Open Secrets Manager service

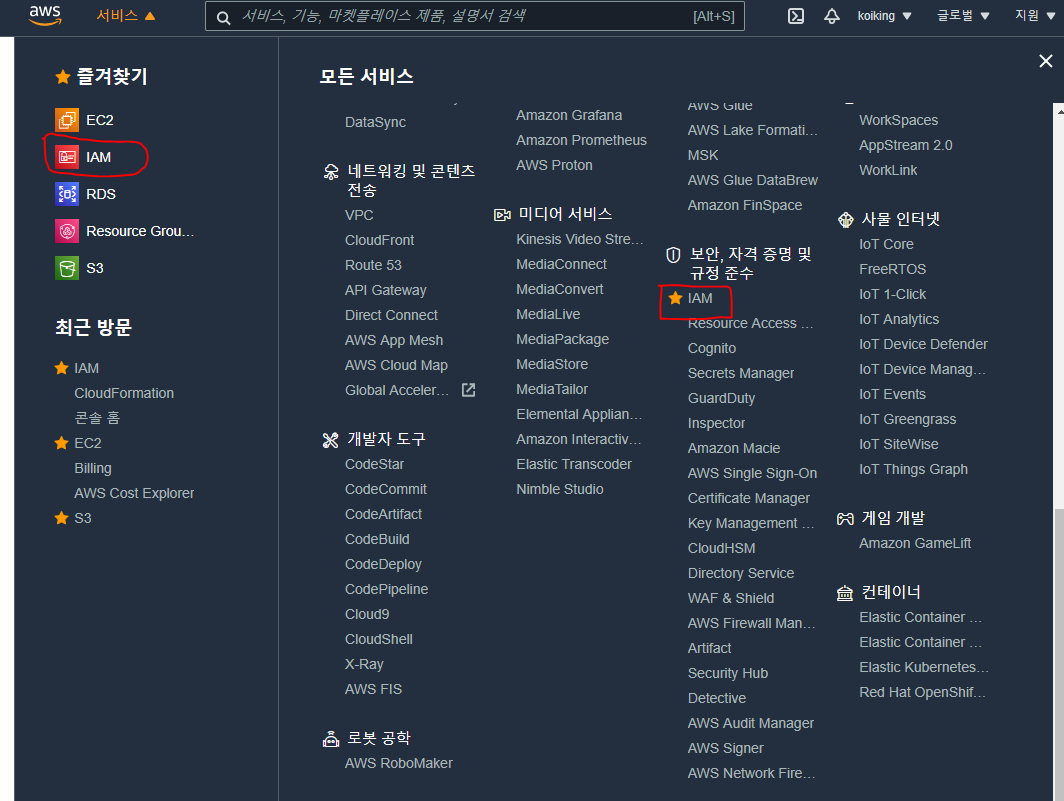pyautogui.click(x=741, y=373)
